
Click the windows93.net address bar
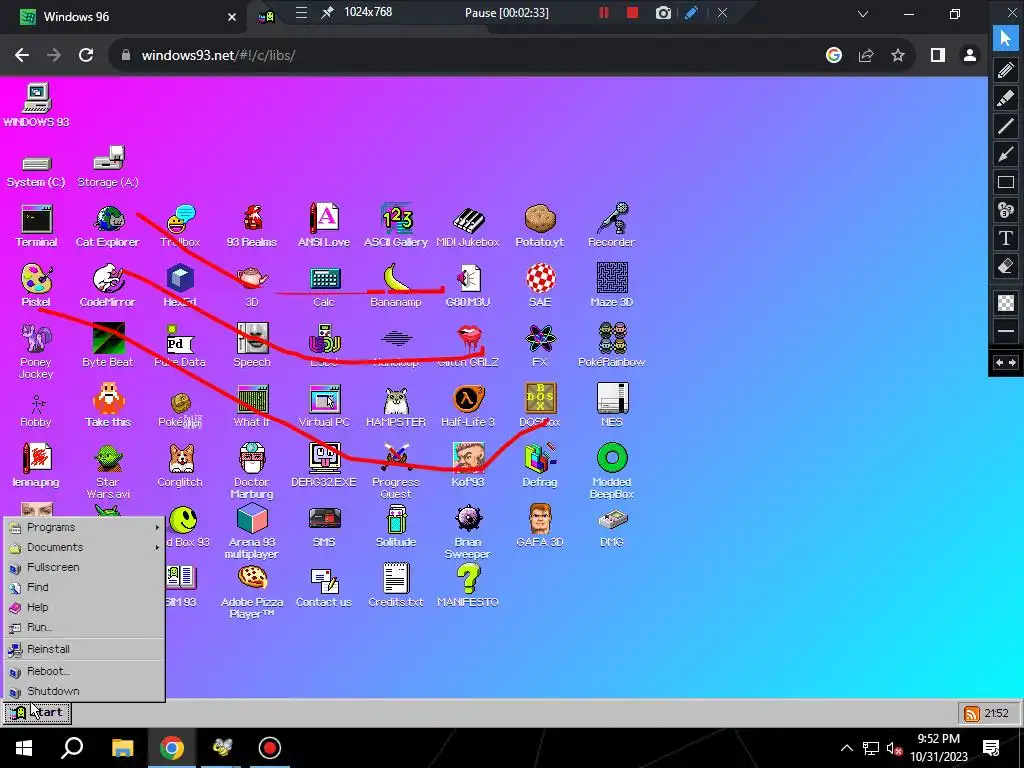464,56
